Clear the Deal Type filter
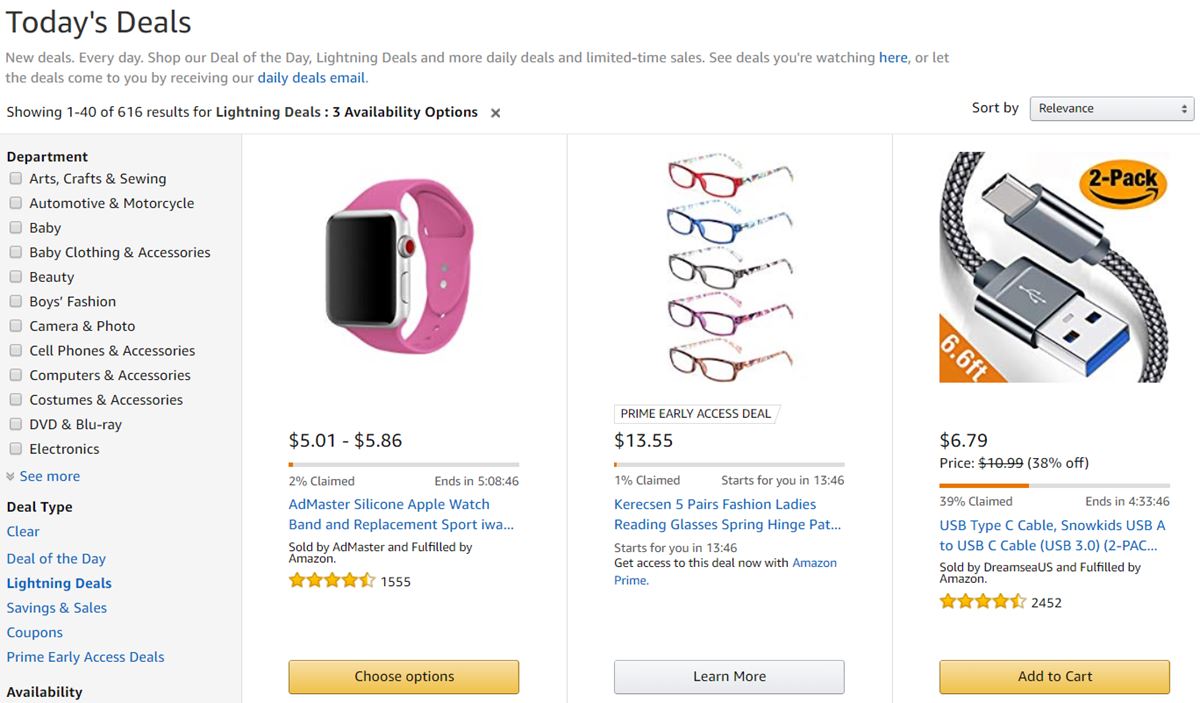This screenshot has height=703, width=1200. 23,532
